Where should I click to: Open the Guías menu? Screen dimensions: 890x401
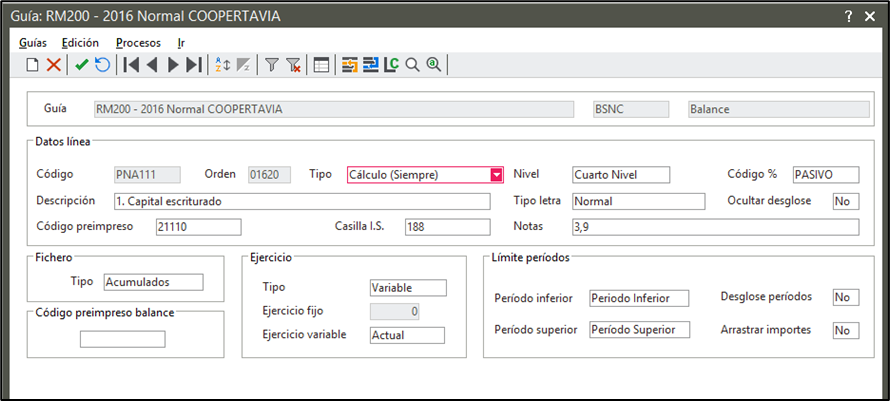tap(33, 43)
